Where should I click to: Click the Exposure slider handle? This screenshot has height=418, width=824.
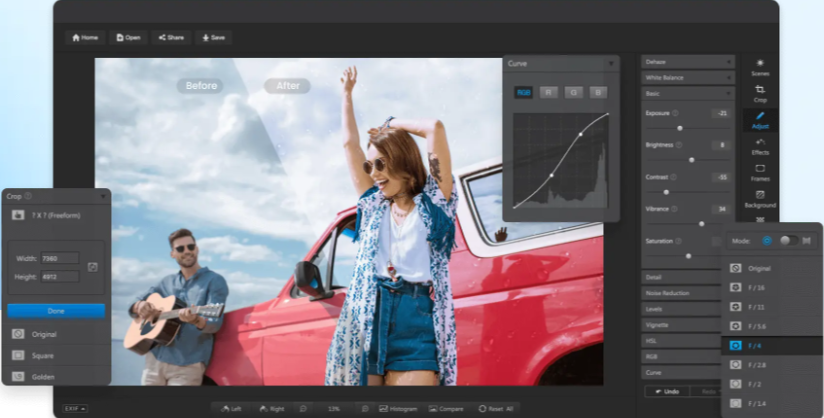(x=679, y=128)
